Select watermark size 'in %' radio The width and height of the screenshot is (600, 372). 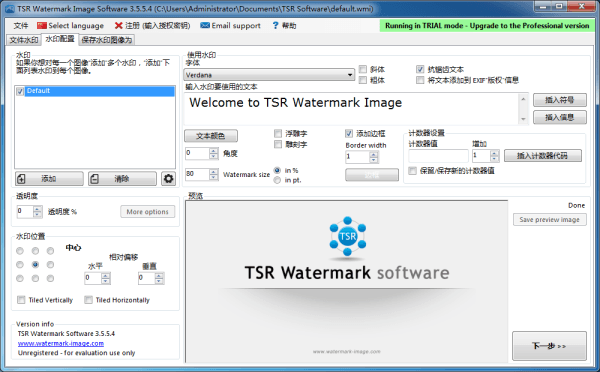pyautogui.click(x=277, y=170)
